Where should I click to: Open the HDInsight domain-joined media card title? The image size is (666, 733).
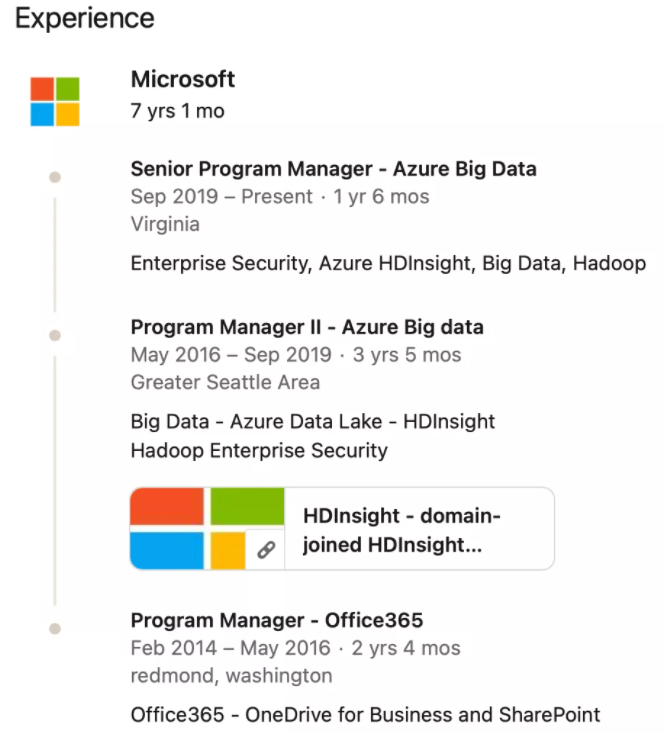[401, 530]
